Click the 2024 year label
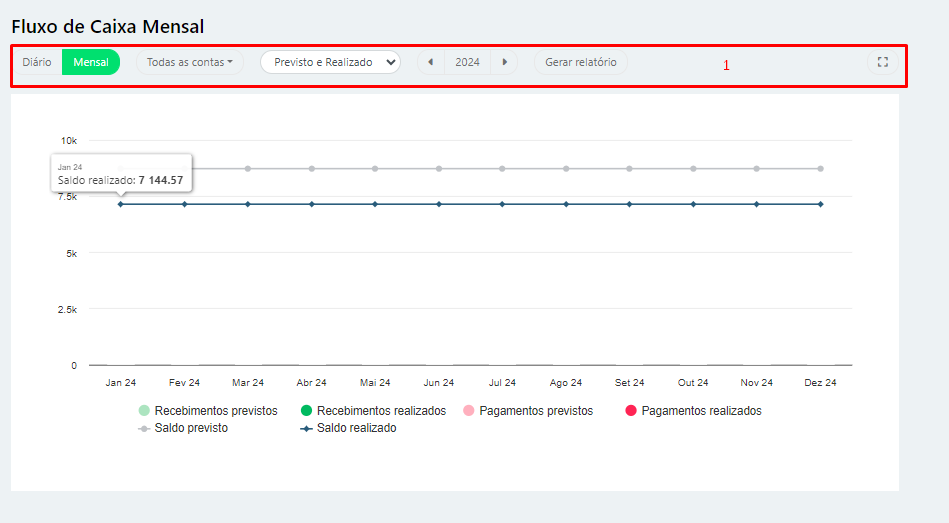 click(x=467, y=62)
